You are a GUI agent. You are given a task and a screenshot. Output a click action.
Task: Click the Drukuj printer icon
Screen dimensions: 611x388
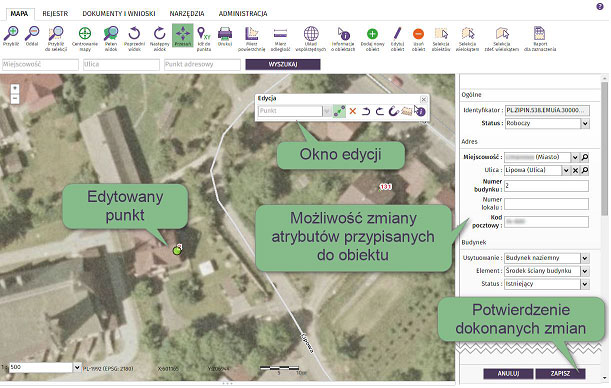(225, 36)
